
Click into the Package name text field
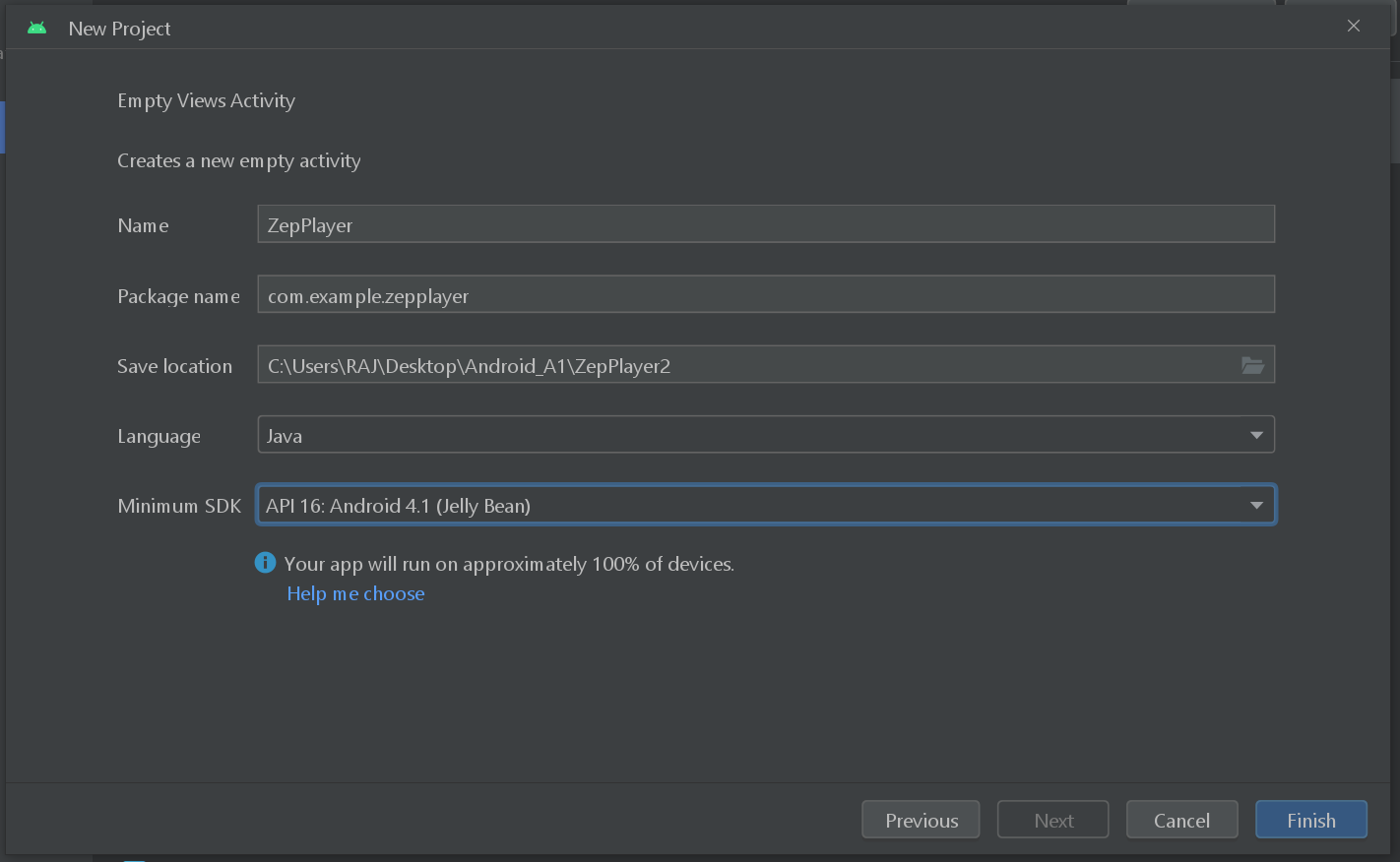(x=765, y=295)
